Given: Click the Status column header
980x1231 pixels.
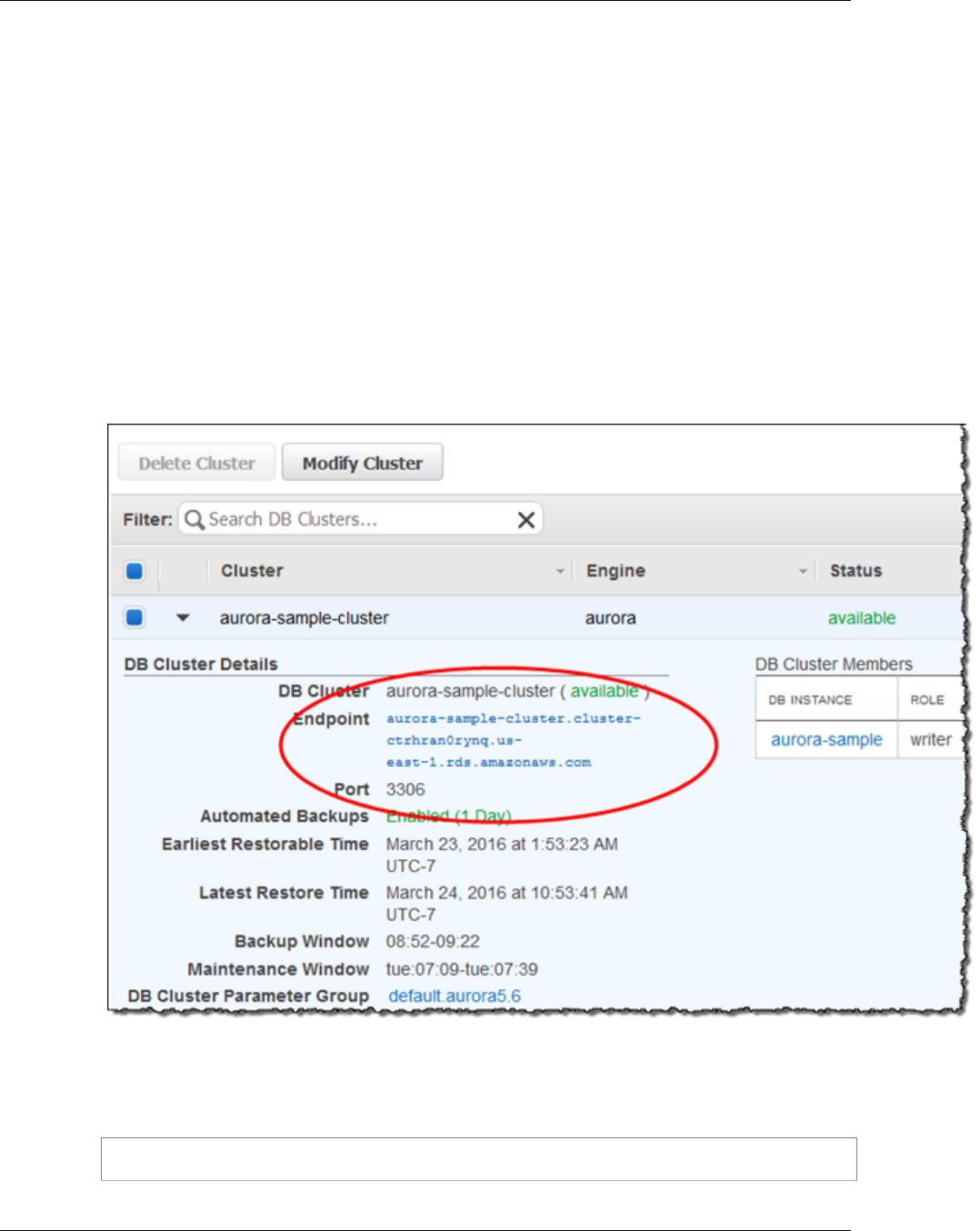Looking at the screenshot, I should [x=855, y=571].
